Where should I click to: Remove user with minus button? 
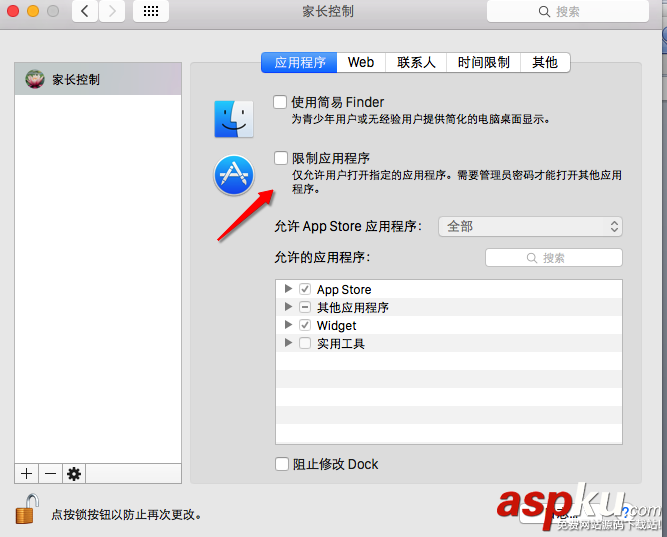51,474
